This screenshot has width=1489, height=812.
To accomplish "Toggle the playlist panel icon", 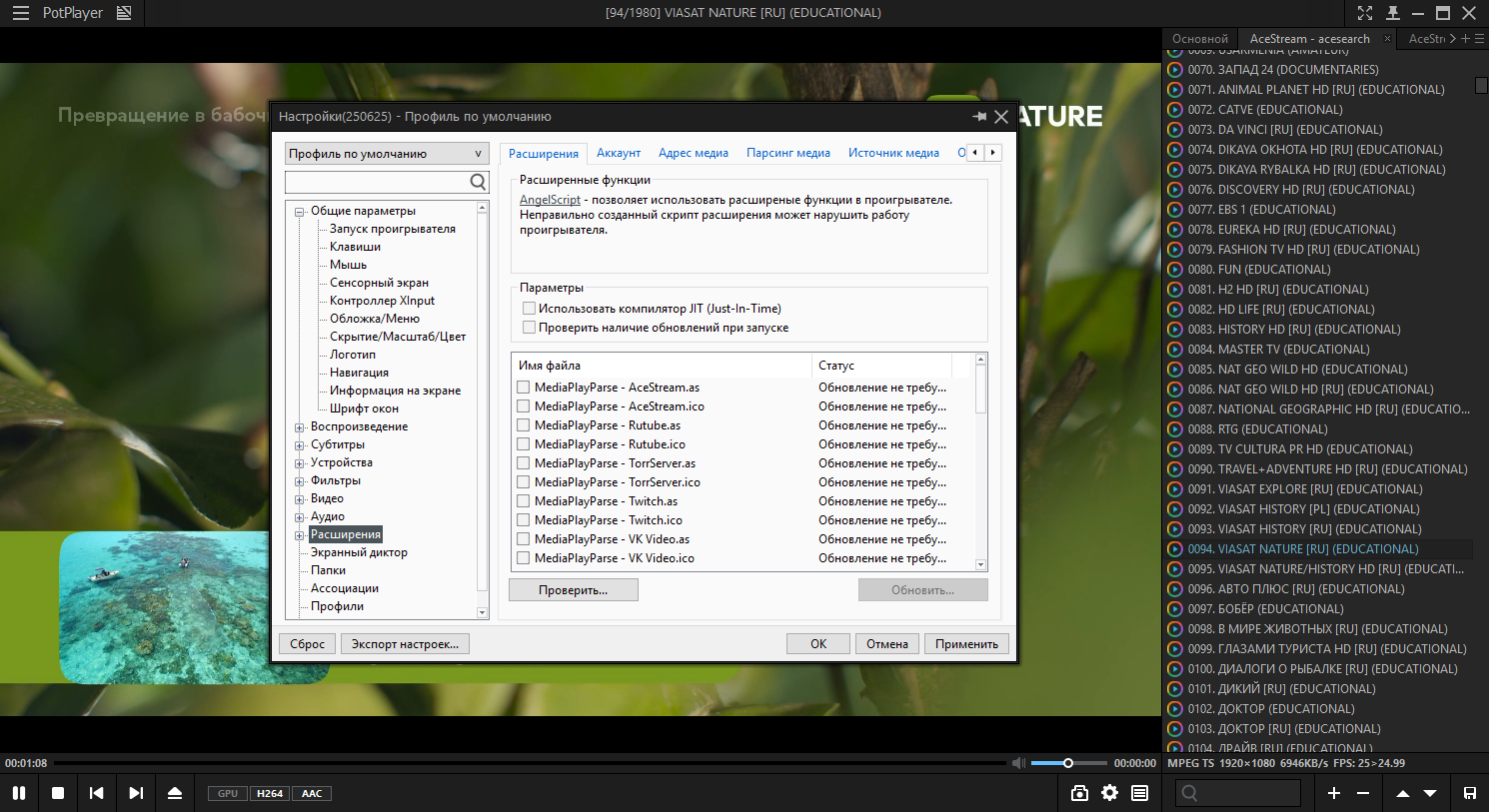I will coord(1139,793).
